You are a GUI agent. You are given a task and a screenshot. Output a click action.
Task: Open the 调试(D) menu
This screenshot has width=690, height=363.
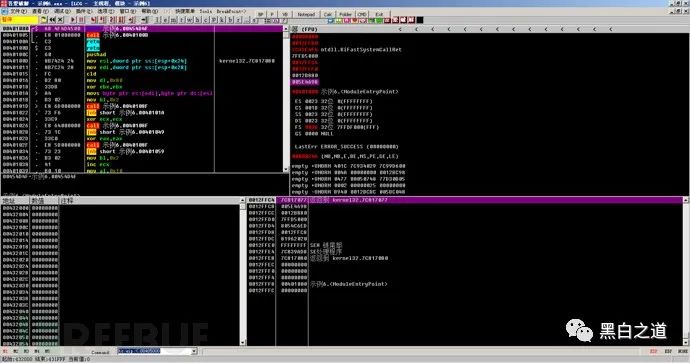(x=62, y=11)
